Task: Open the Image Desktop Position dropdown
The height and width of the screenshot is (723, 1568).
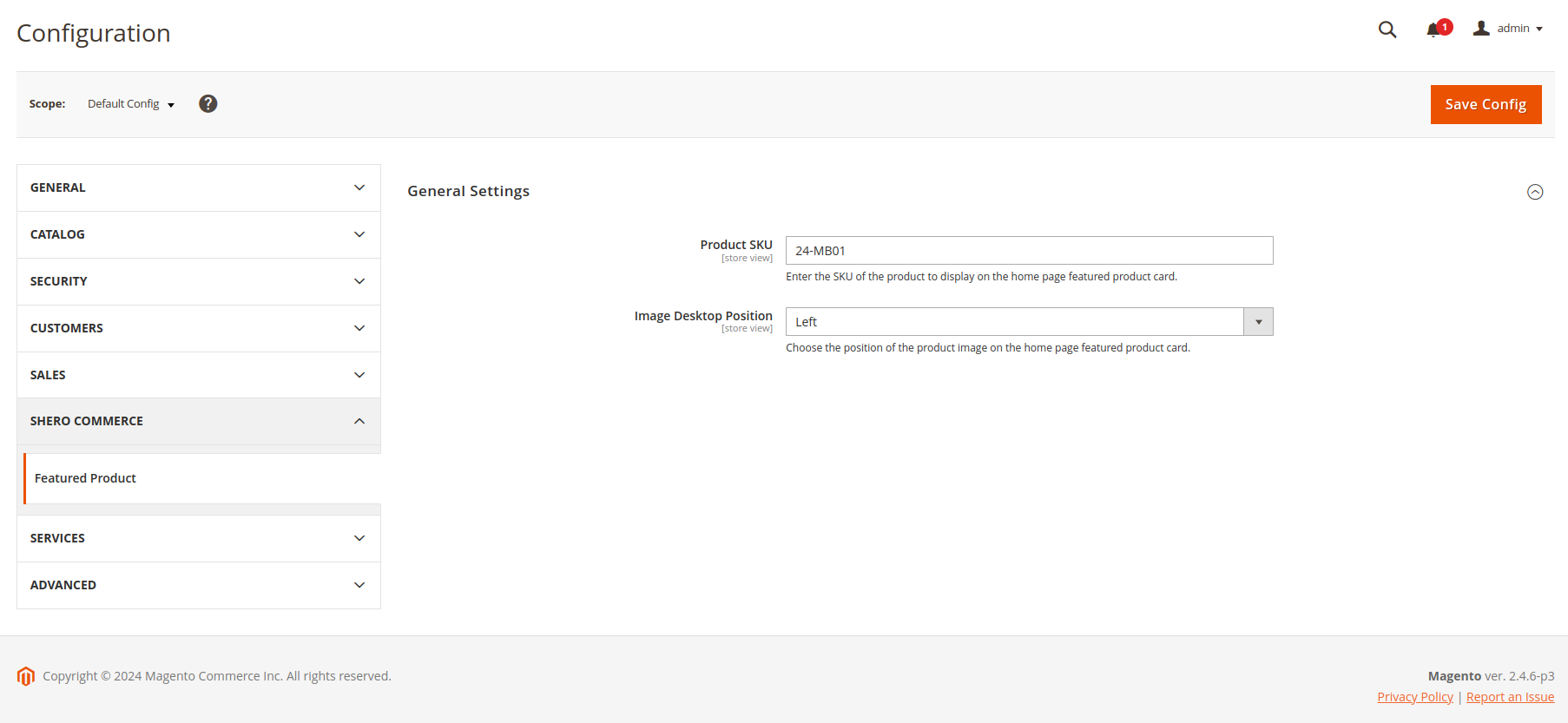Action: click(1029, 322)
